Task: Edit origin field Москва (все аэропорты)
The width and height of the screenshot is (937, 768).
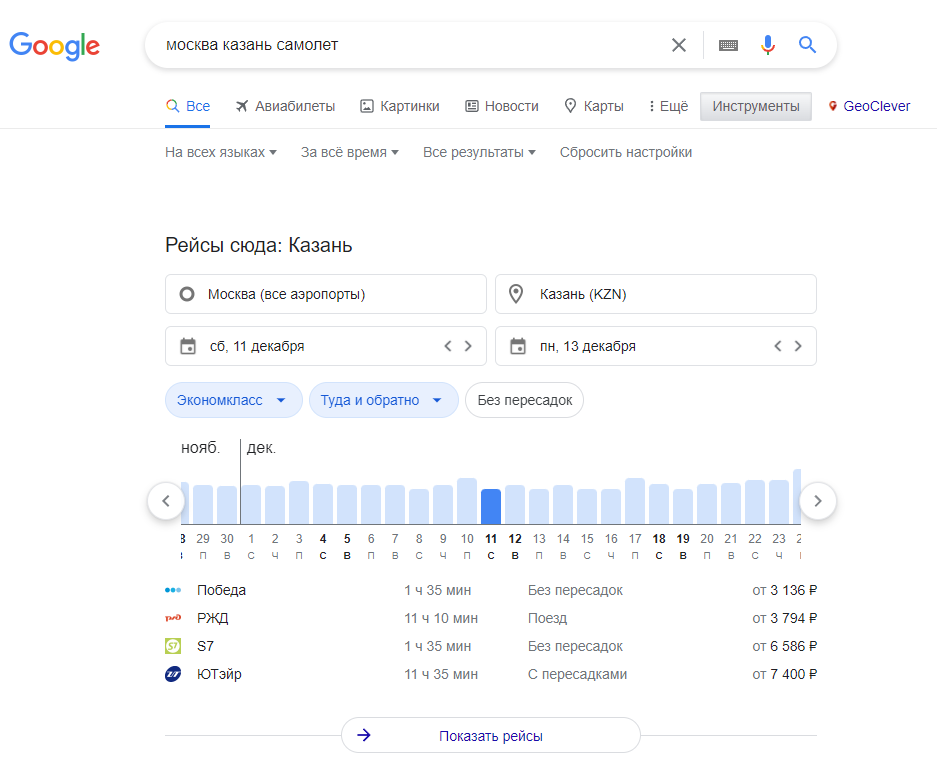Action: click(326, 294)
